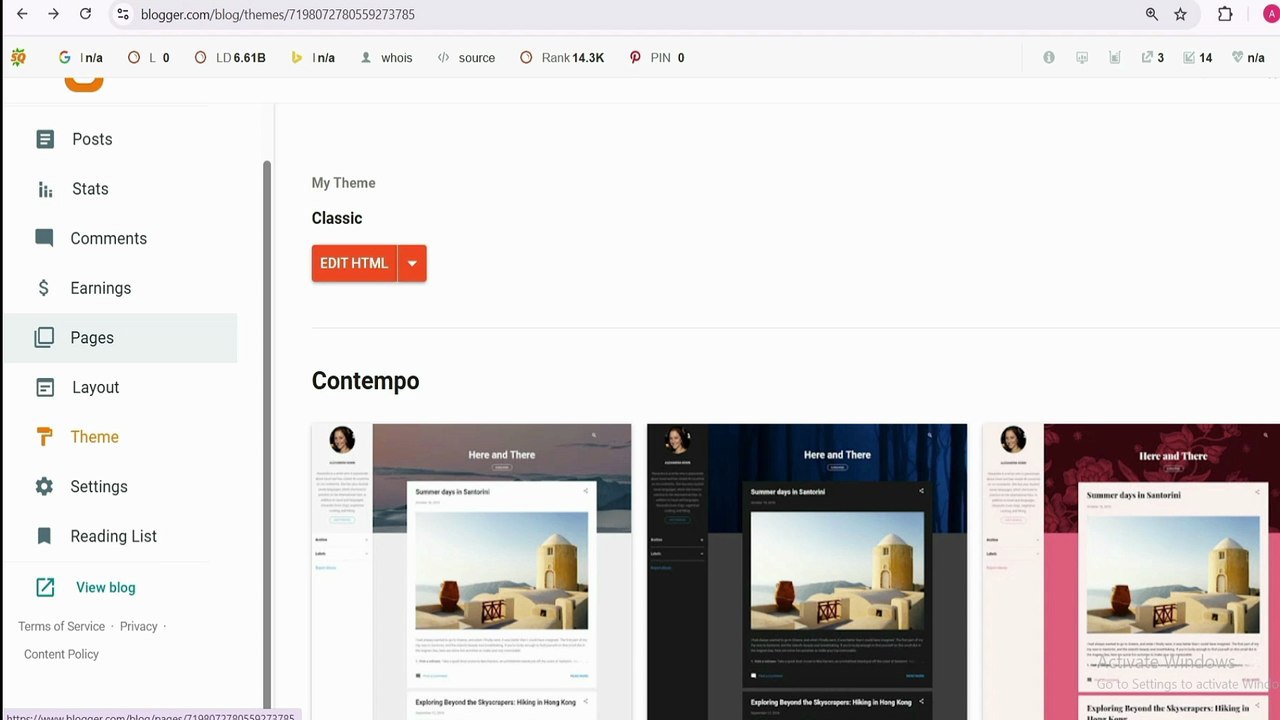
Task: Open the external links icon showing 3
Action: tap(1153, 58)
